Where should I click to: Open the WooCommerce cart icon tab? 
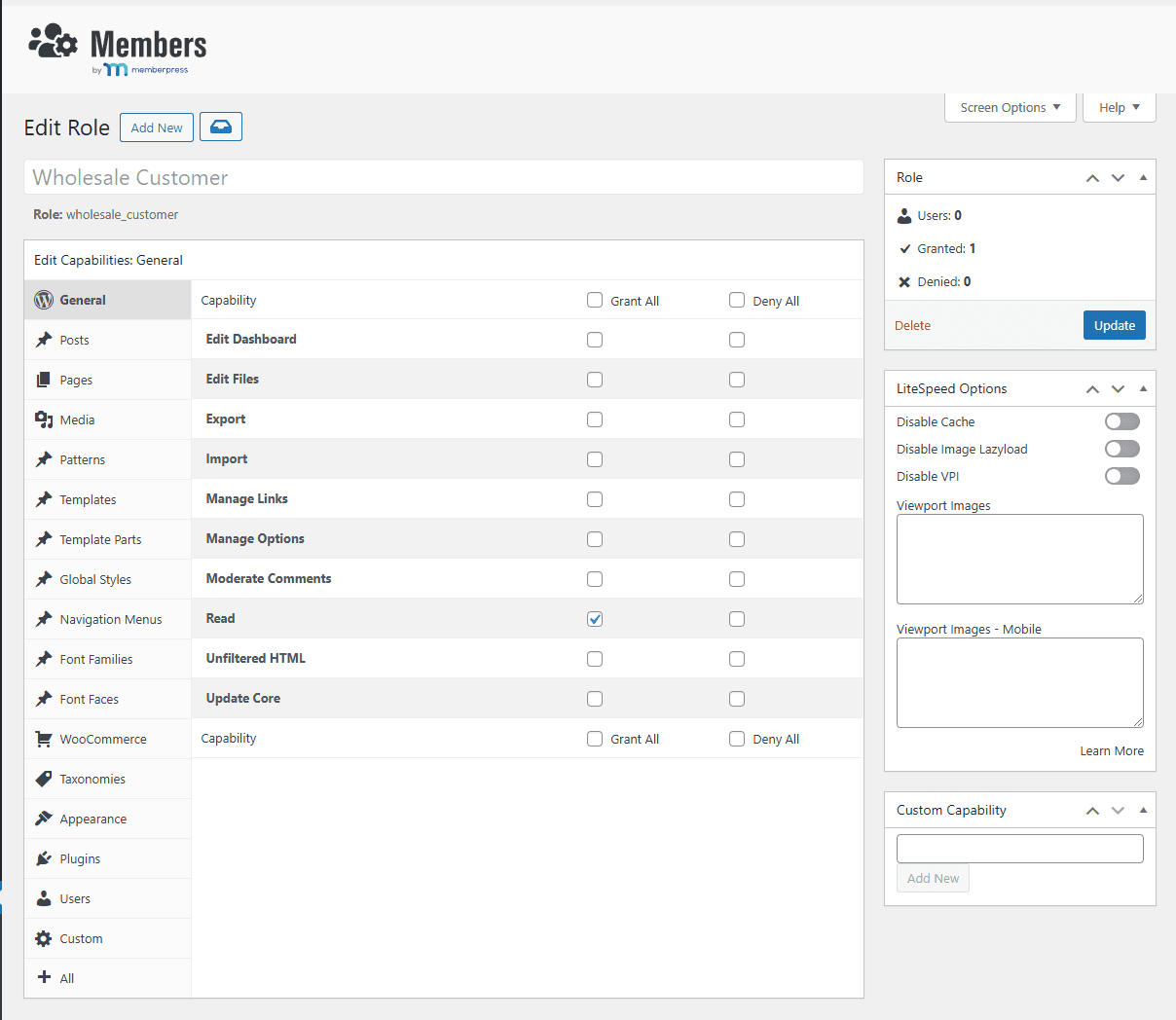pos(44,739)
